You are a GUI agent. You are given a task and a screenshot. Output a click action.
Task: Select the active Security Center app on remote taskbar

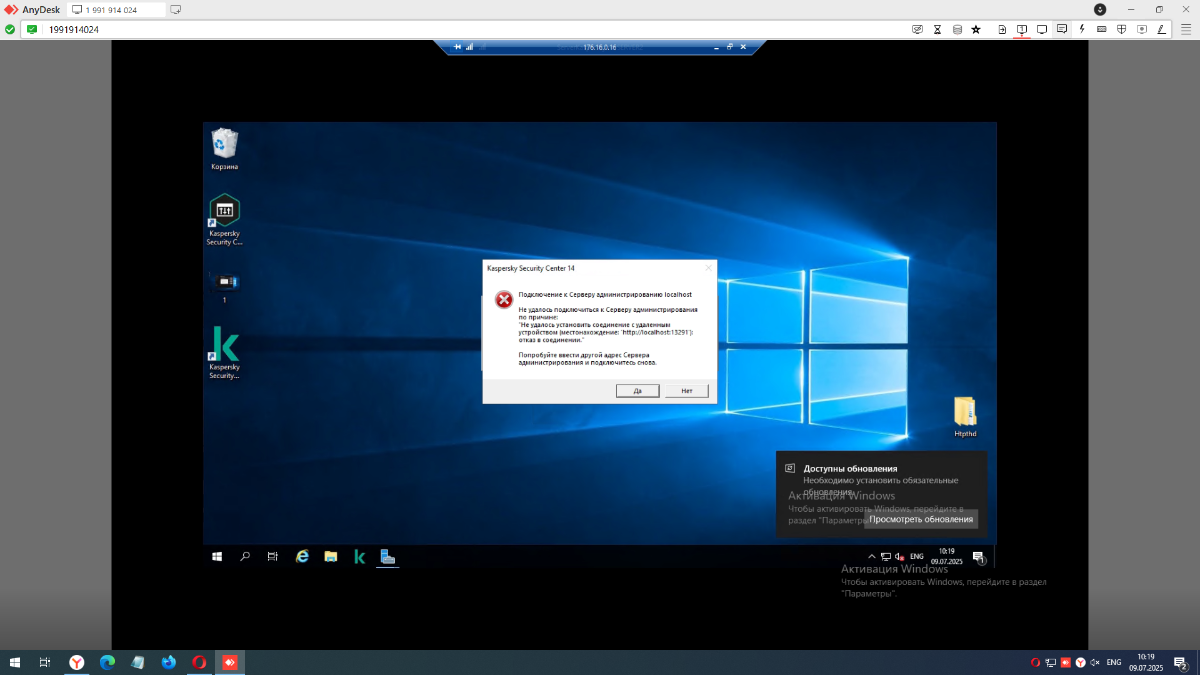click(x=387, y=557)
